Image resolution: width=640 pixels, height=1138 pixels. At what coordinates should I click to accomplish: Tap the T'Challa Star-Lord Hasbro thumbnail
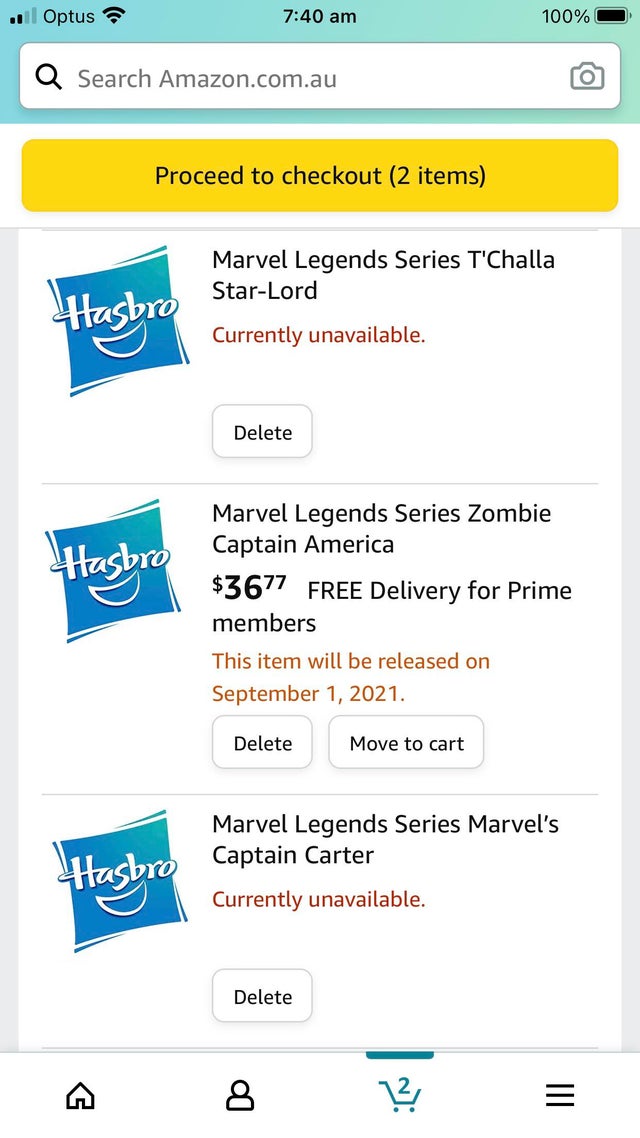tap(114, 320)
